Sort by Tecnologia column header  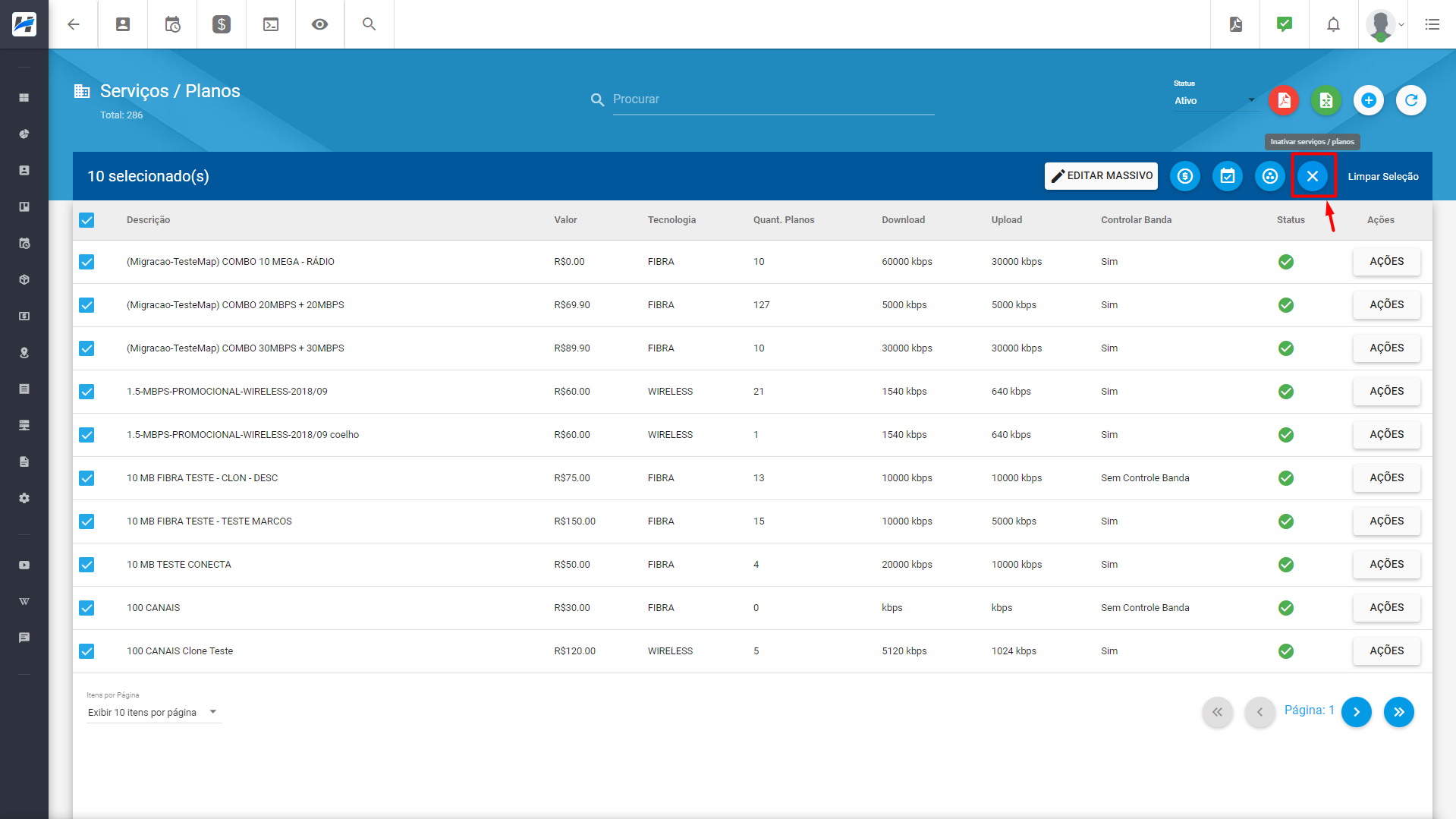(x=671, y=220)
